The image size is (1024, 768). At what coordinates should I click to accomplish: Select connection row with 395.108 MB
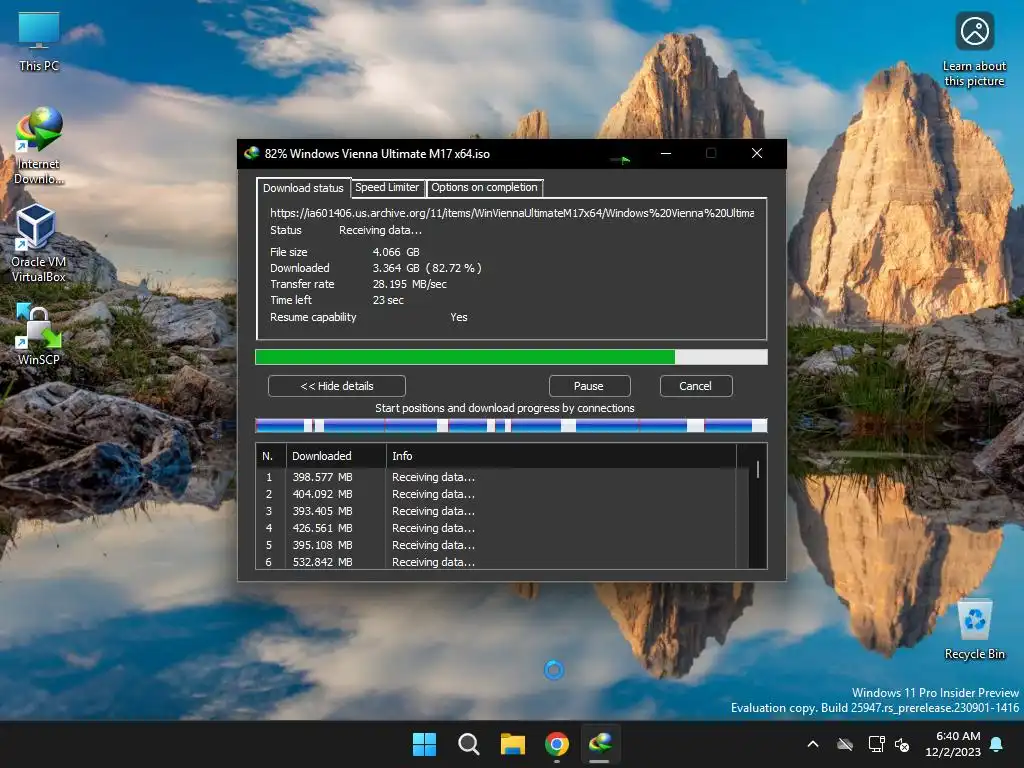pyautogui.click(x=496, y=545)
